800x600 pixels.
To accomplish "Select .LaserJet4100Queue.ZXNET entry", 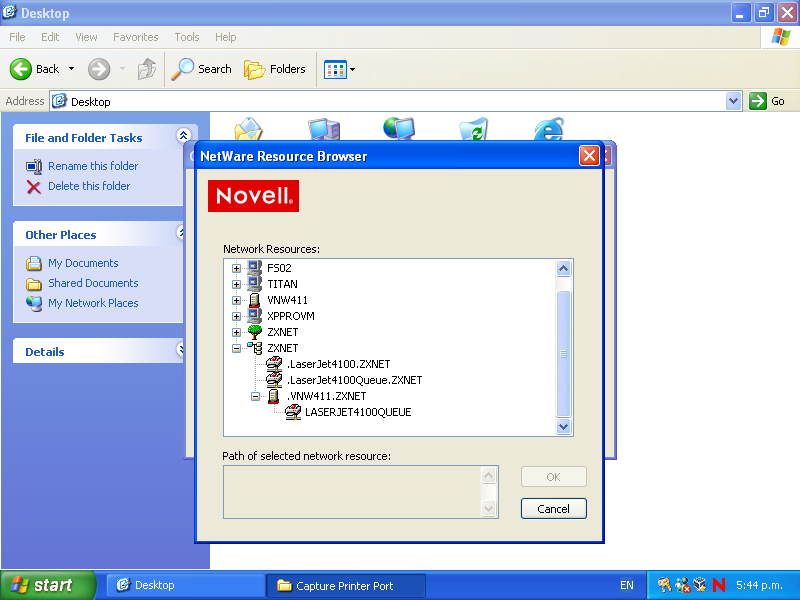I will tap(354, 380).
